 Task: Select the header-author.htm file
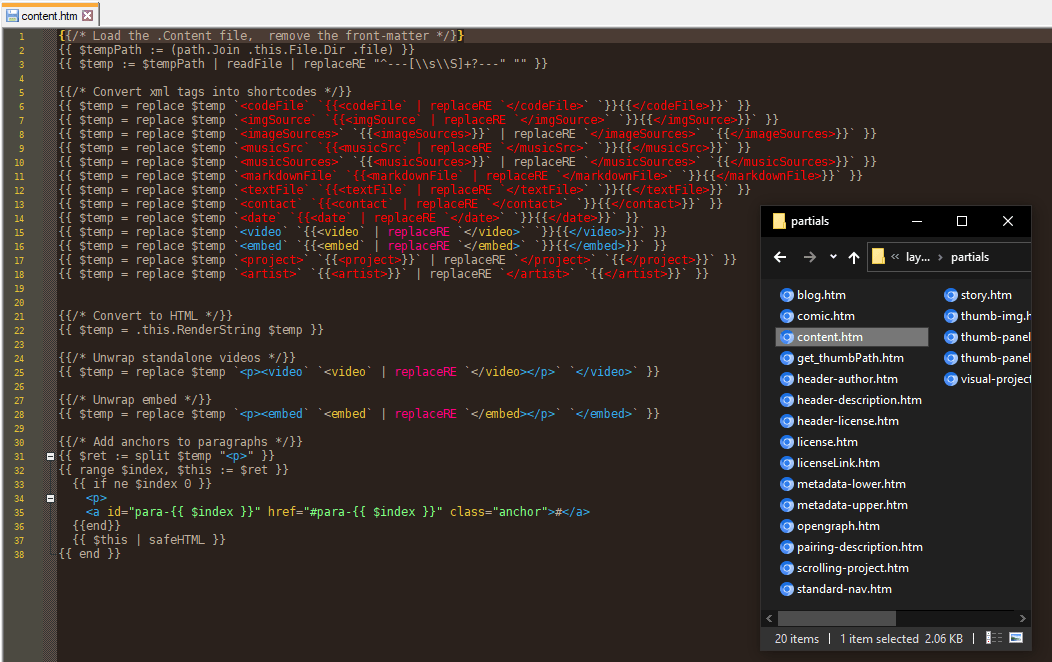[846, 379]
